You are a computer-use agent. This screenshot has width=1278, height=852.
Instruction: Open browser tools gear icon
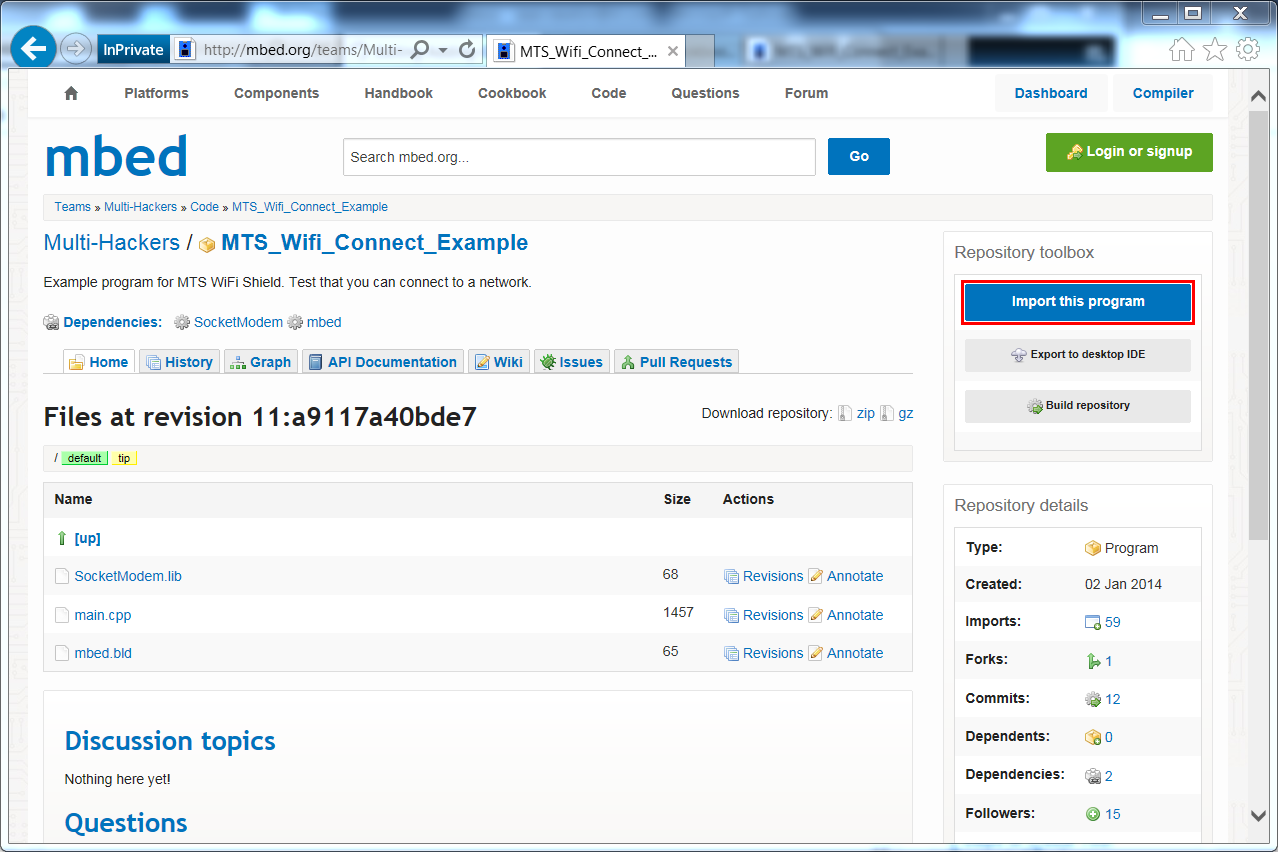pos(1247,49)
